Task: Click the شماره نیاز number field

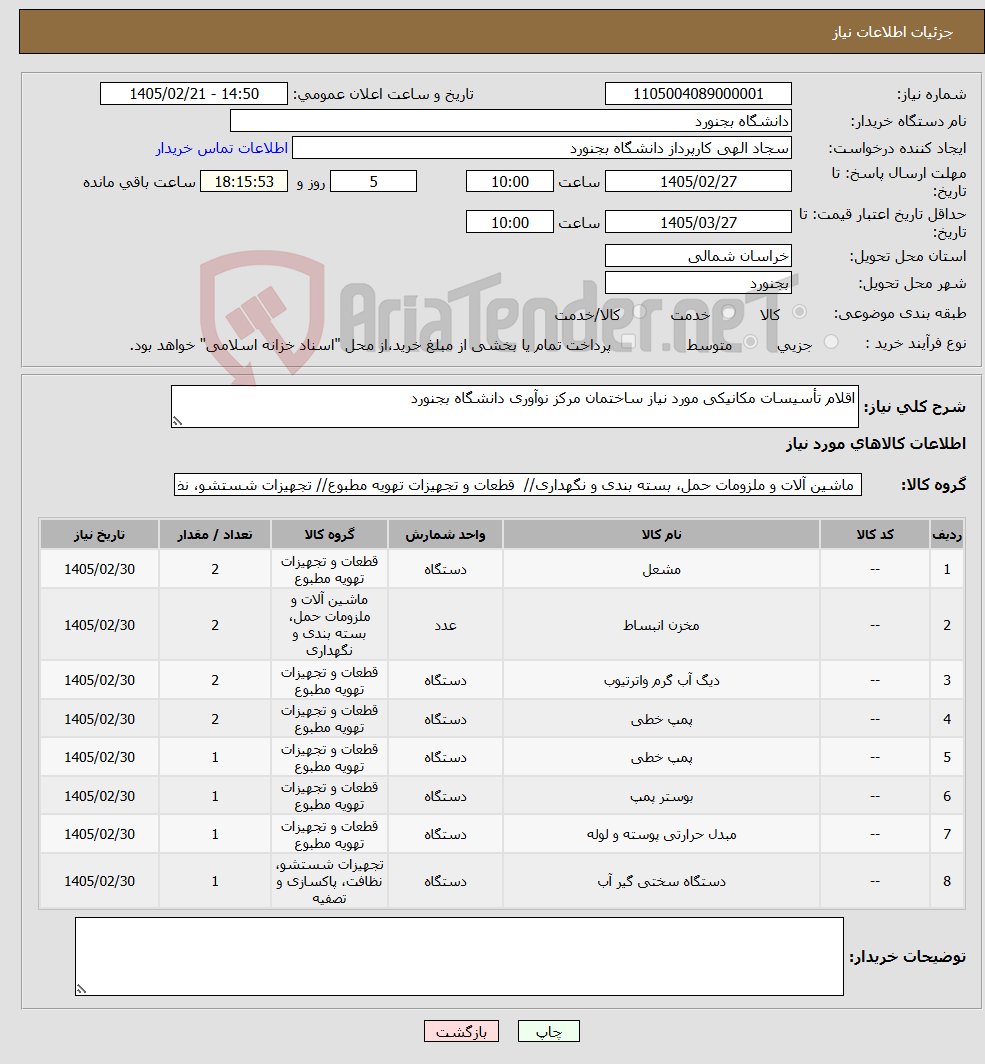Action: click(x=698, y=94)
